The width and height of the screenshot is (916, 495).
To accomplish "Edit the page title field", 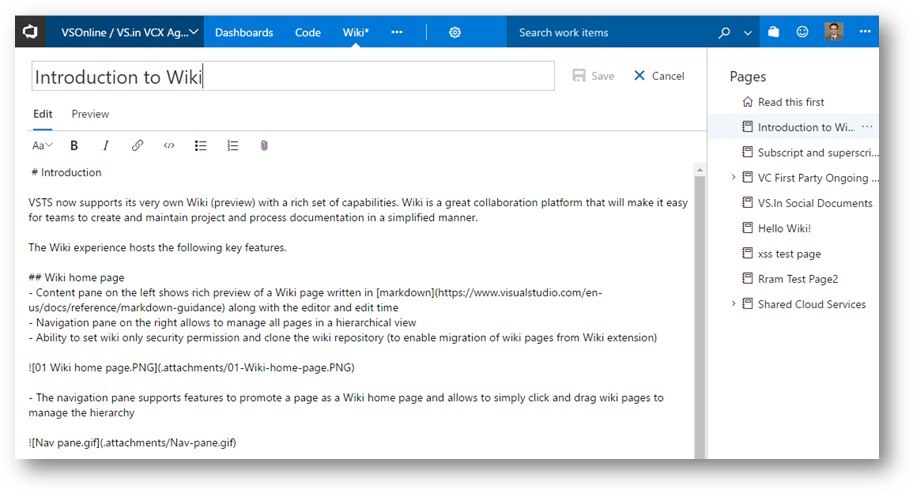I will click(293, 76).
